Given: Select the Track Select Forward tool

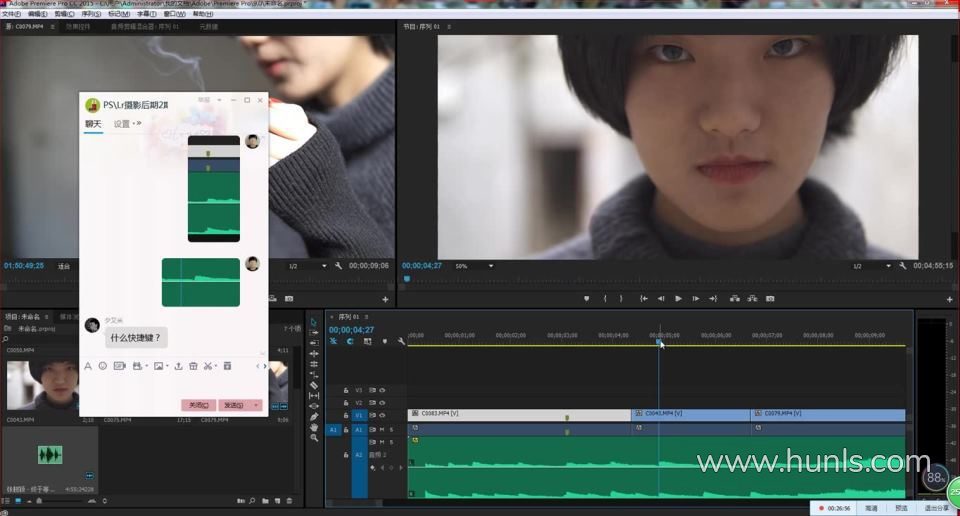Looking at the screenshot, I should pyautogui.click(x=313, y=332).
